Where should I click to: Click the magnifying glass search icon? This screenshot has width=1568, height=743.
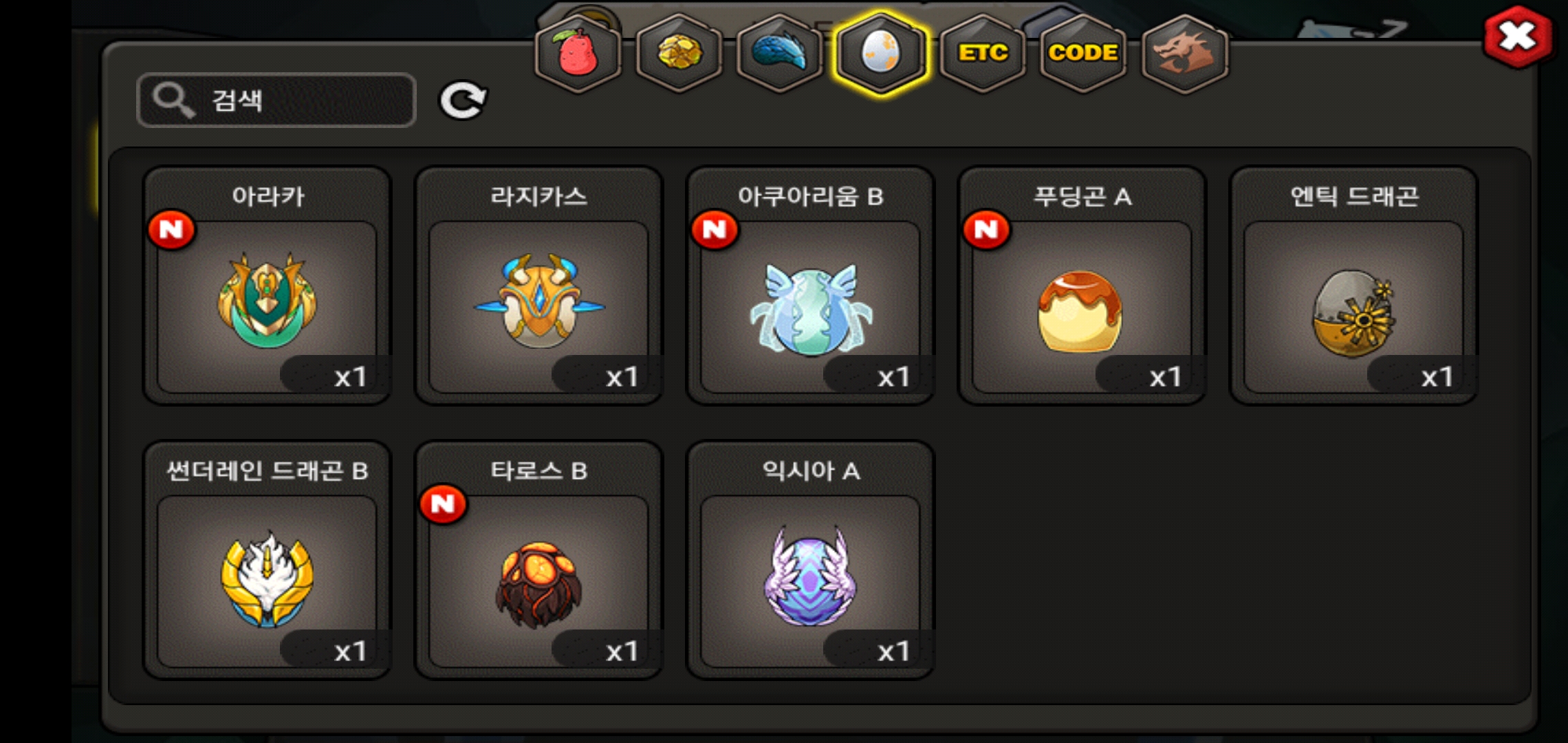click(172, 100)
